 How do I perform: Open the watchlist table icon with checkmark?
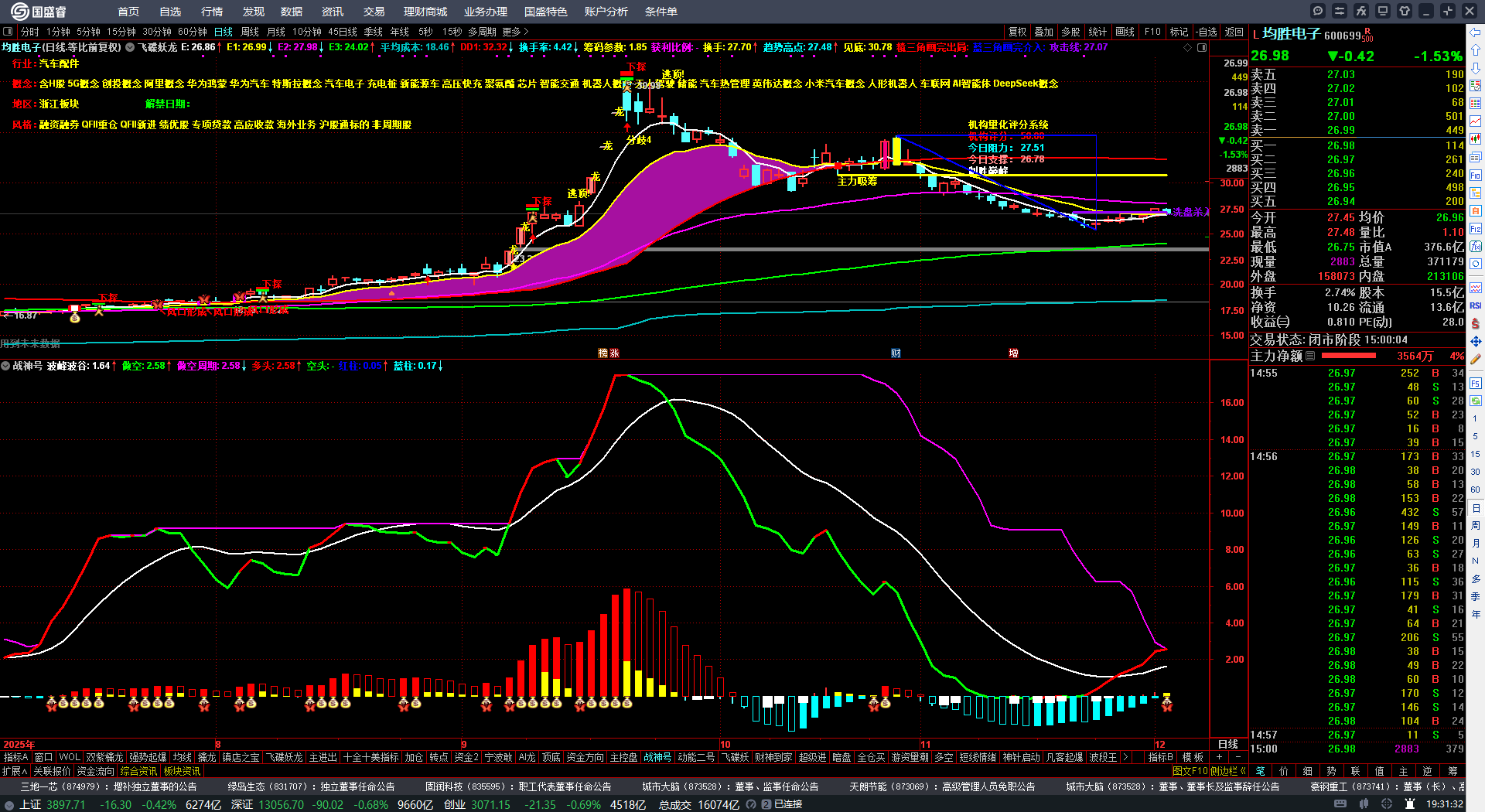1476,85
